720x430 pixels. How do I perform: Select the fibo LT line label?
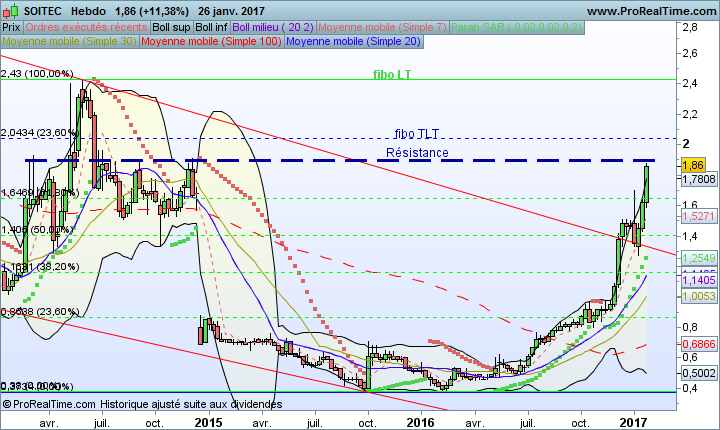pyautogui.click(x=392, y=74)
